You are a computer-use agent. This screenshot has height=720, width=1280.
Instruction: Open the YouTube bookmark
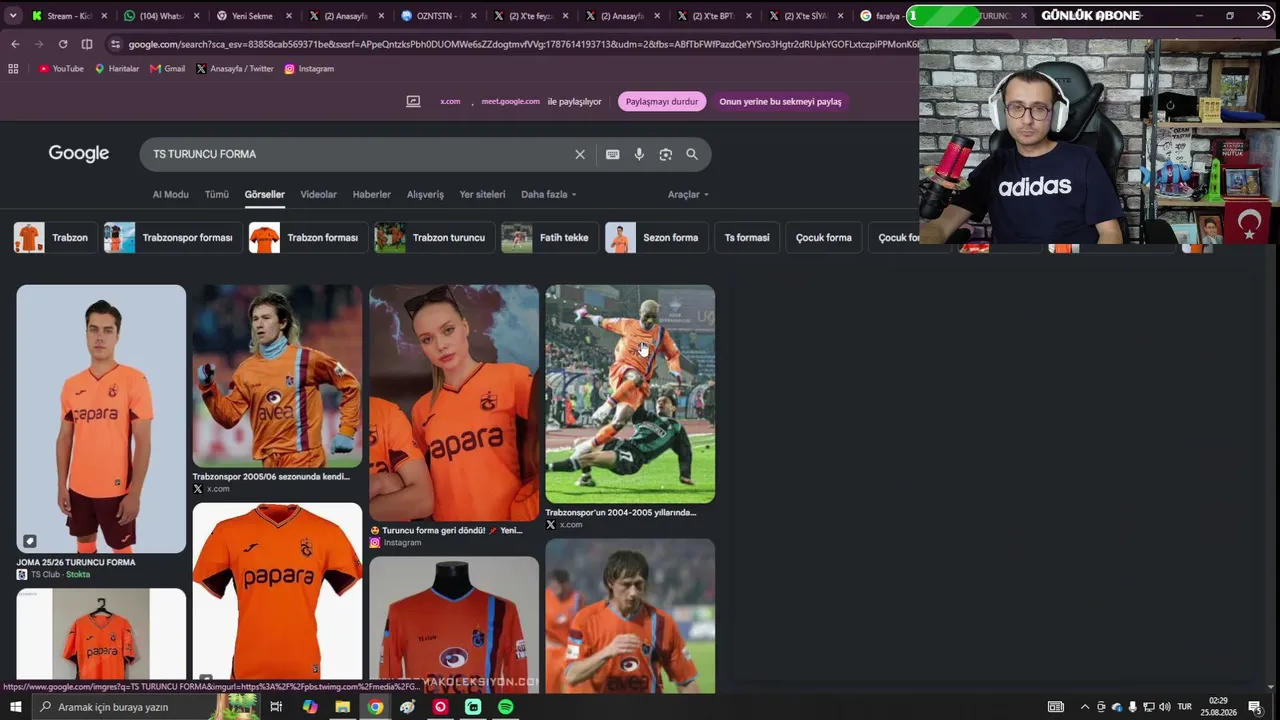tap(61, 69)
